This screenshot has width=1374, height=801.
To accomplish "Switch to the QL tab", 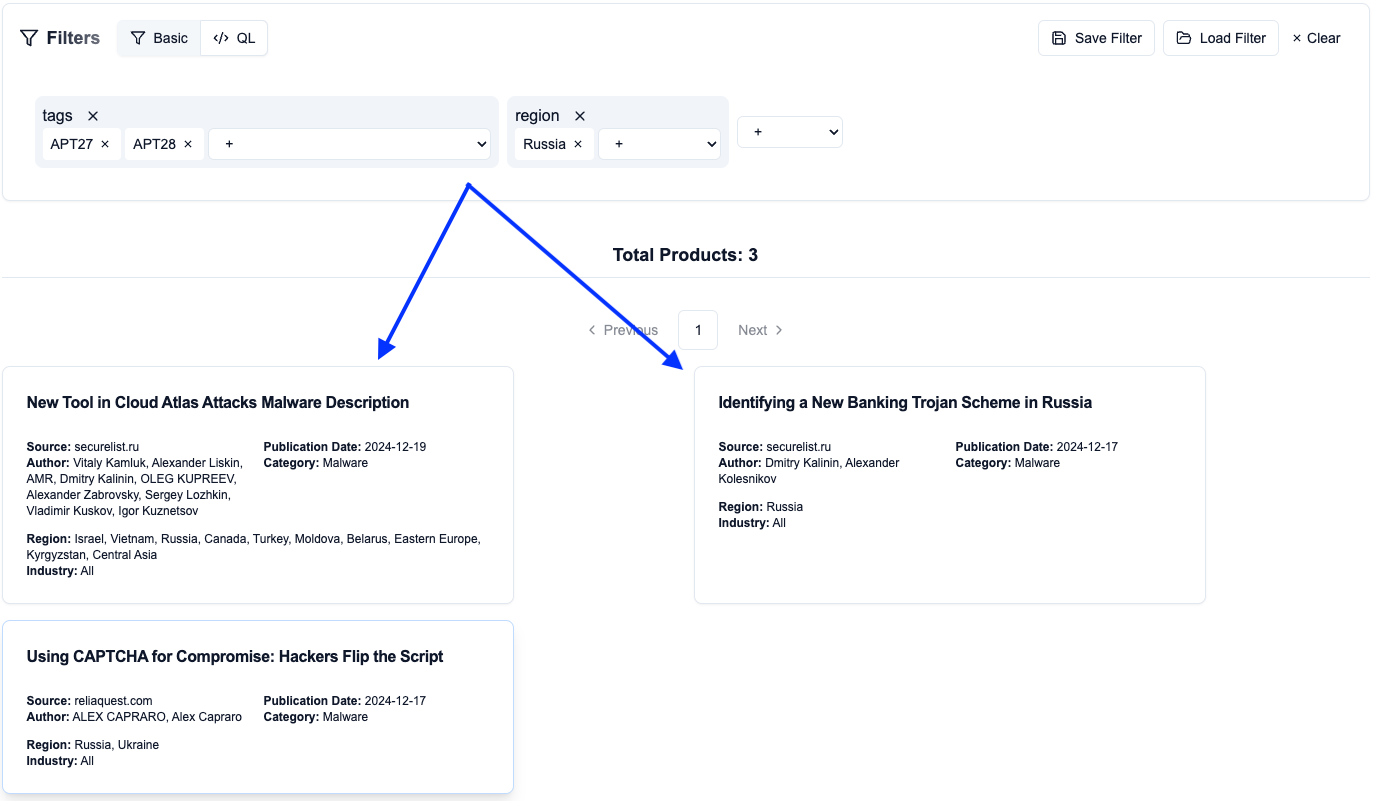I will pos(233,37).
